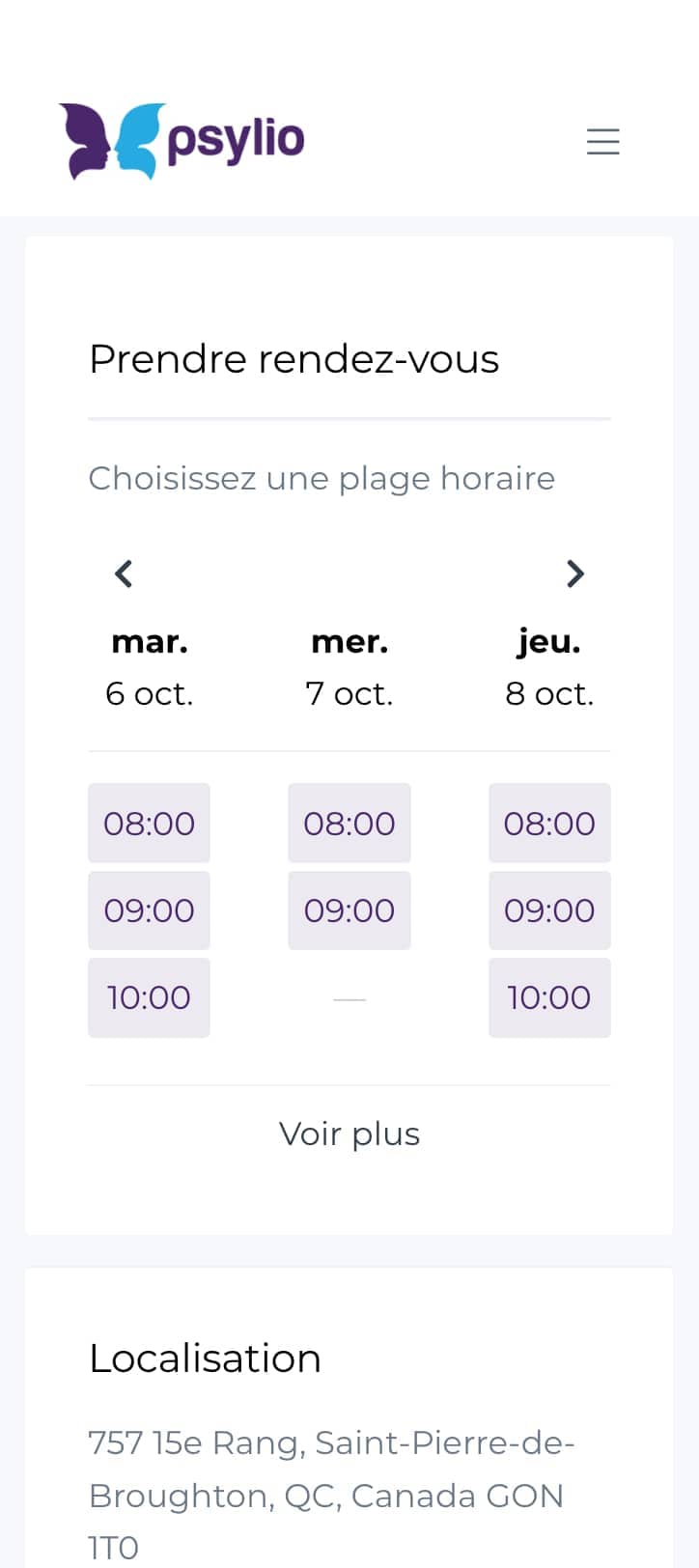699x1568 pixels.
Task: Pick the 08:00 slot on Thursday 8 oct.
Action: (x=549, y=823)
